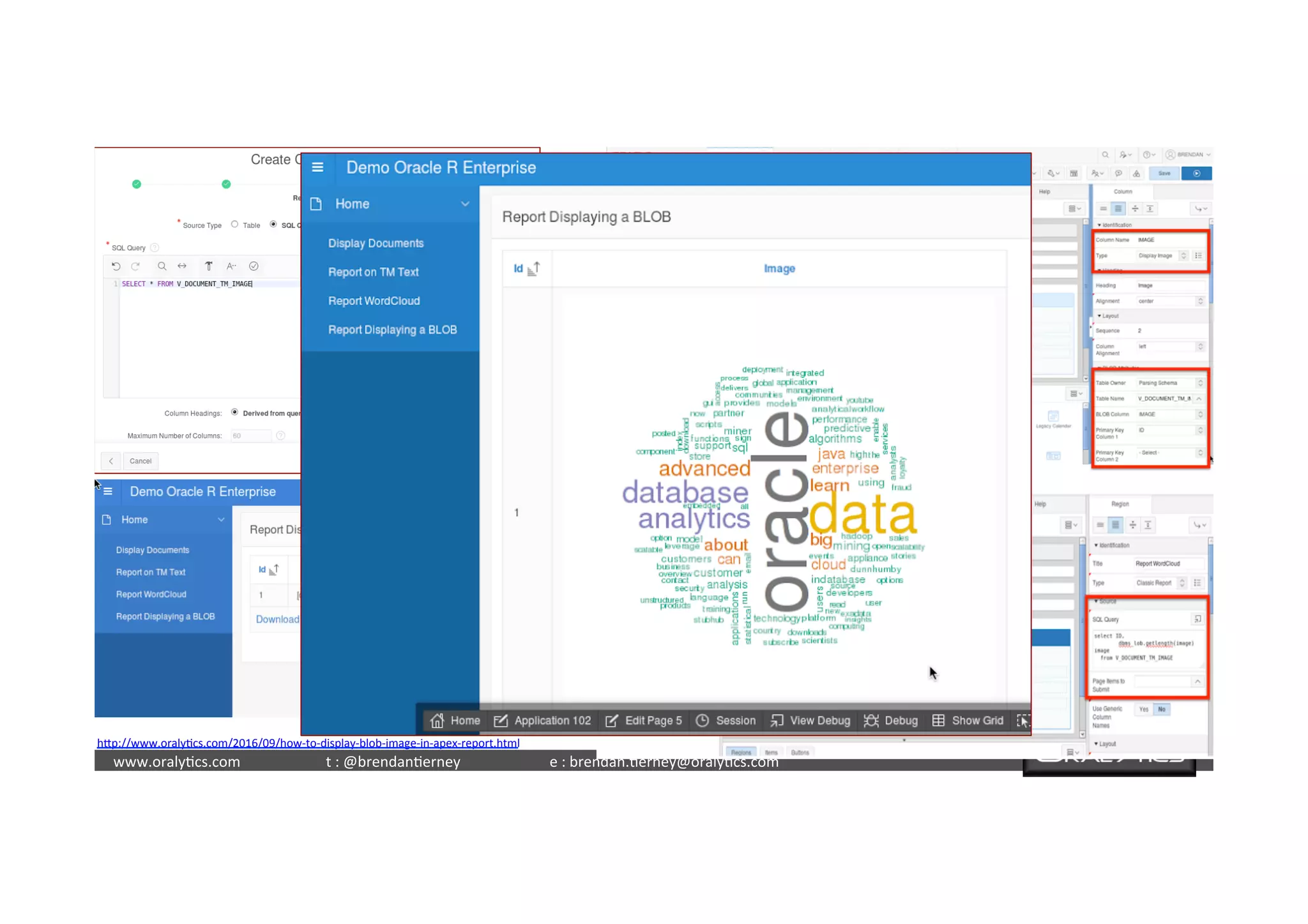1308x924 pixels.
Task: Click the list icon next to Display Image type
Action: click(x=1198, y=255)
